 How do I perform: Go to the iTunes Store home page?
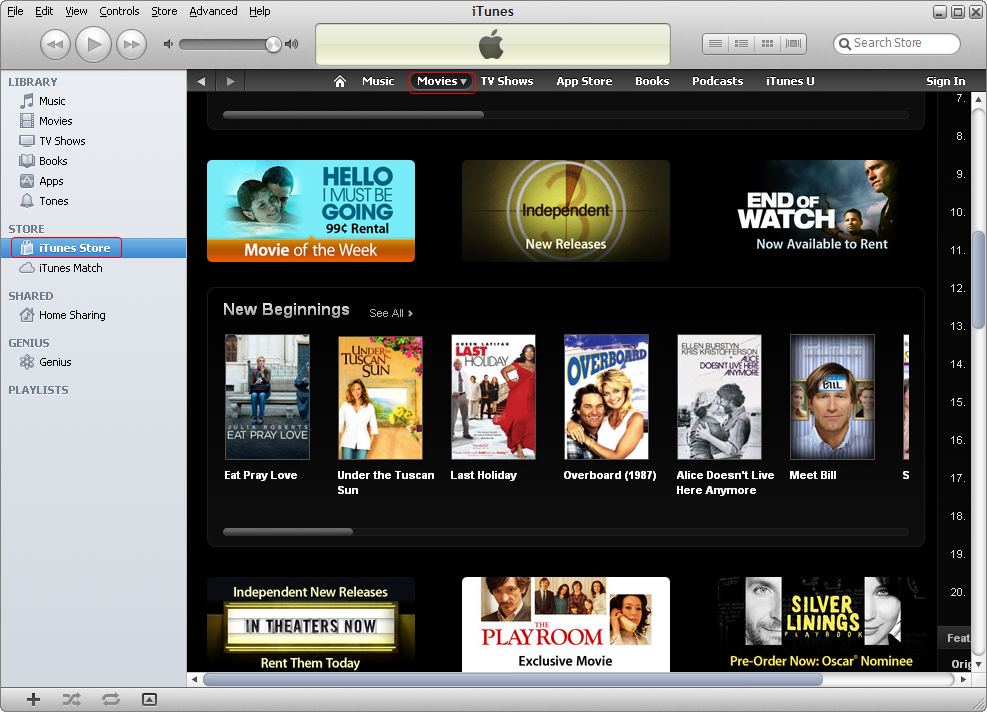[x=340, y=81]
